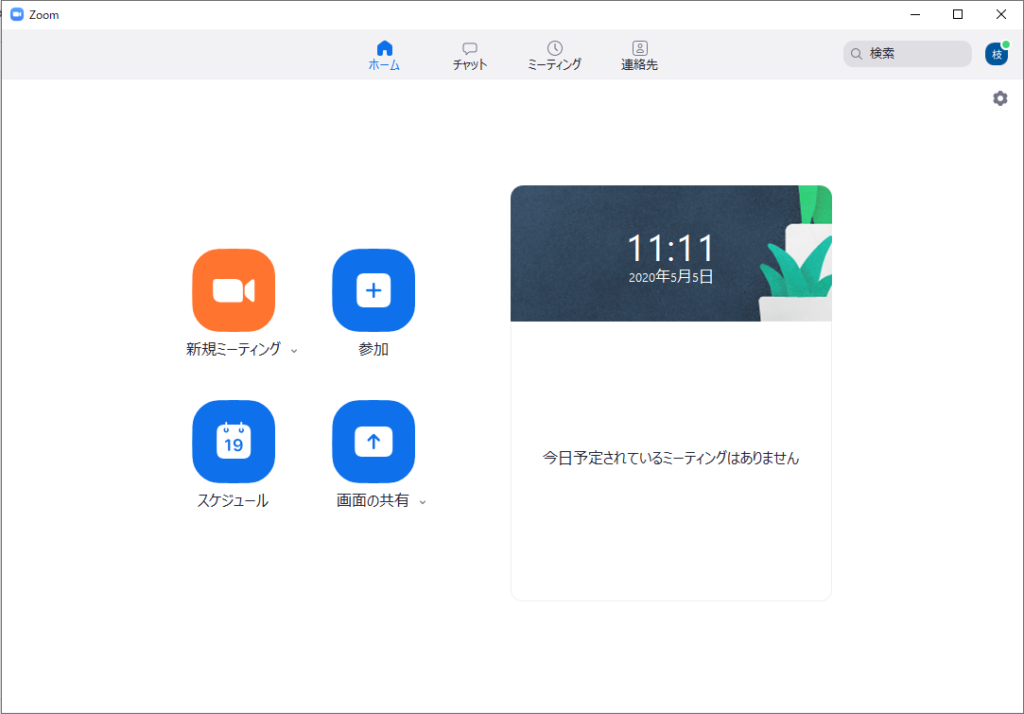The image size is (1024, 714).
Task: Click the 今日予定されているミーティングはありません message
Action: click(671, 458)
